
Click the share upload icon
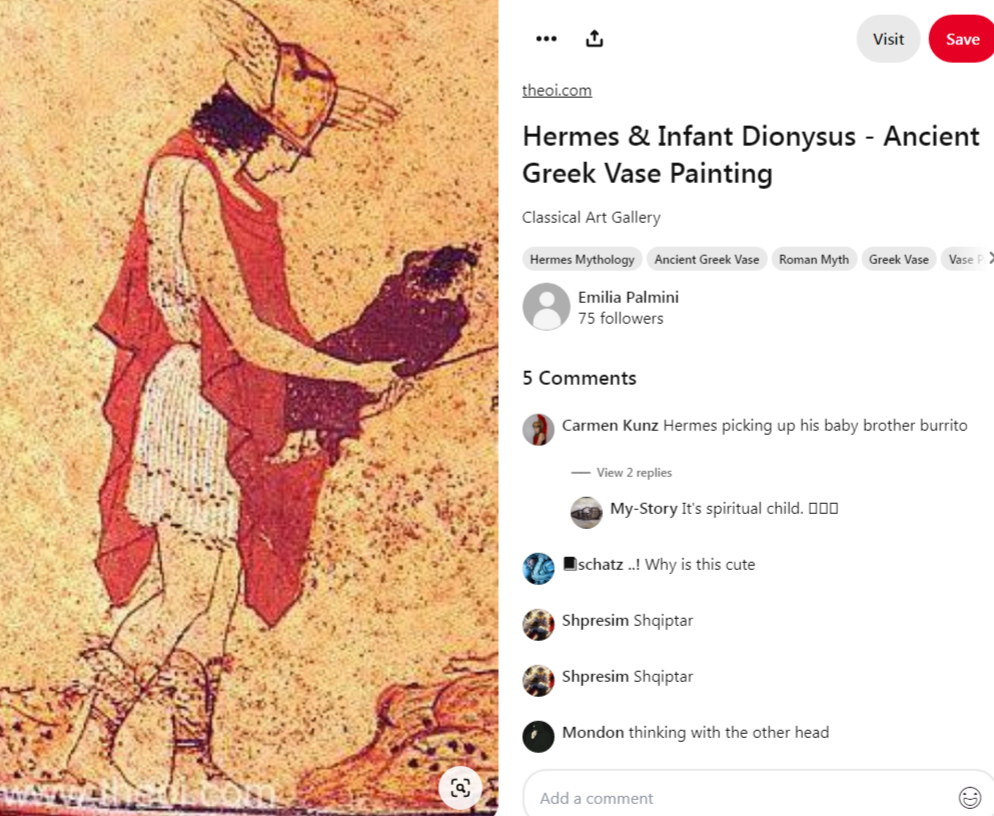point(594,39)
